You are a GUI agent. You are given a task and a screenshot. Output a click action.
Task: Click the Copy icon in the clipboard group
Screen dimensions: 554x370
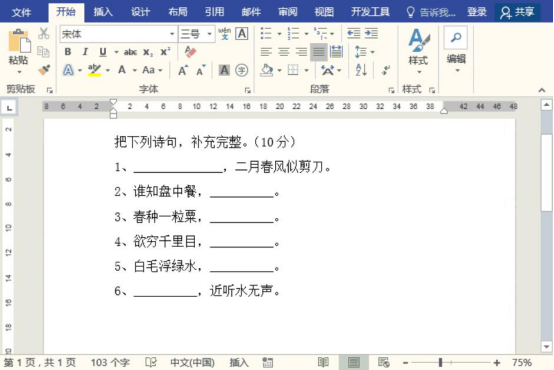[43, 52]
